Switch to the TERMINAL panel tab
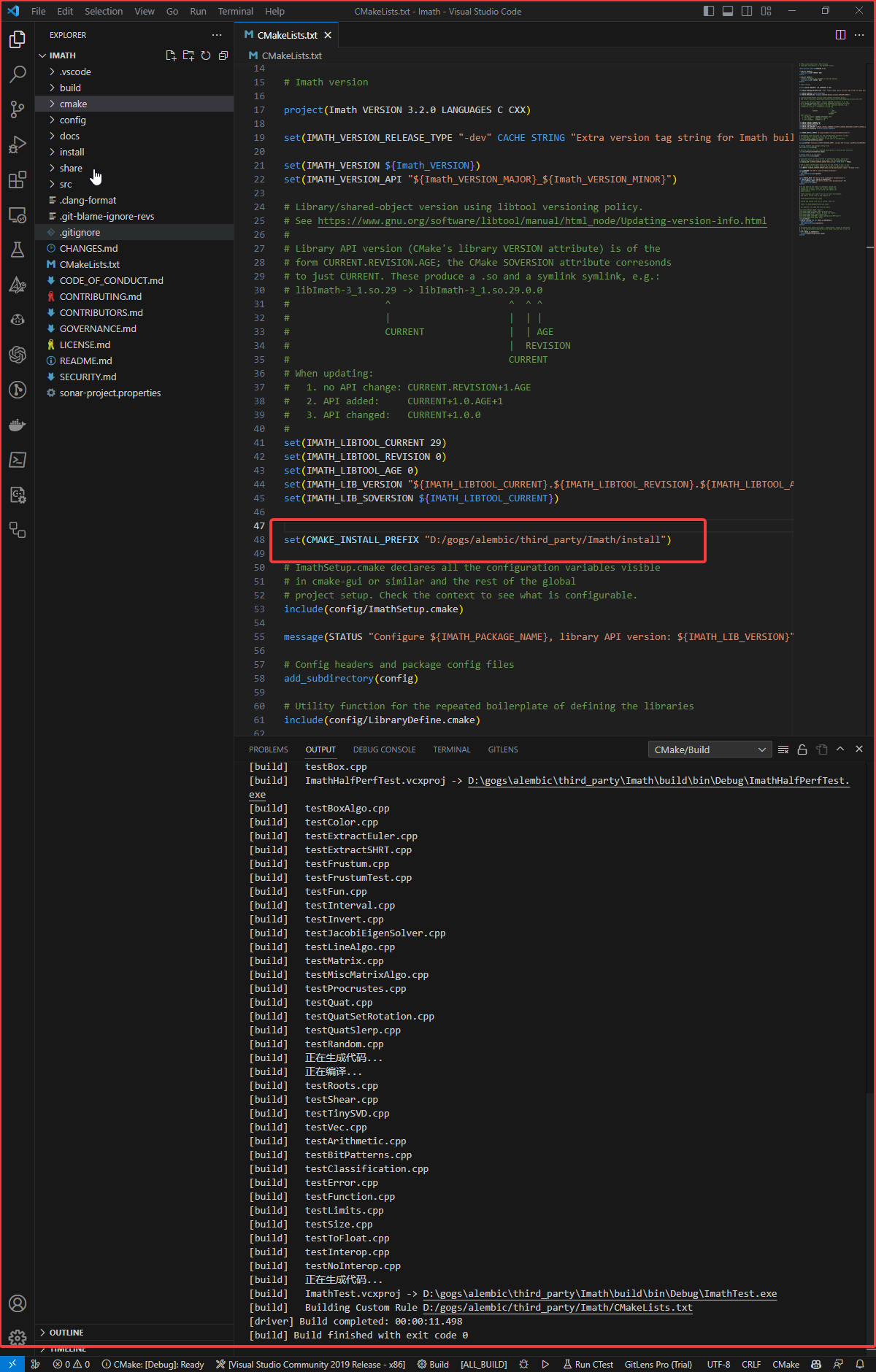 pyautogui.click(x=452, y=749)
